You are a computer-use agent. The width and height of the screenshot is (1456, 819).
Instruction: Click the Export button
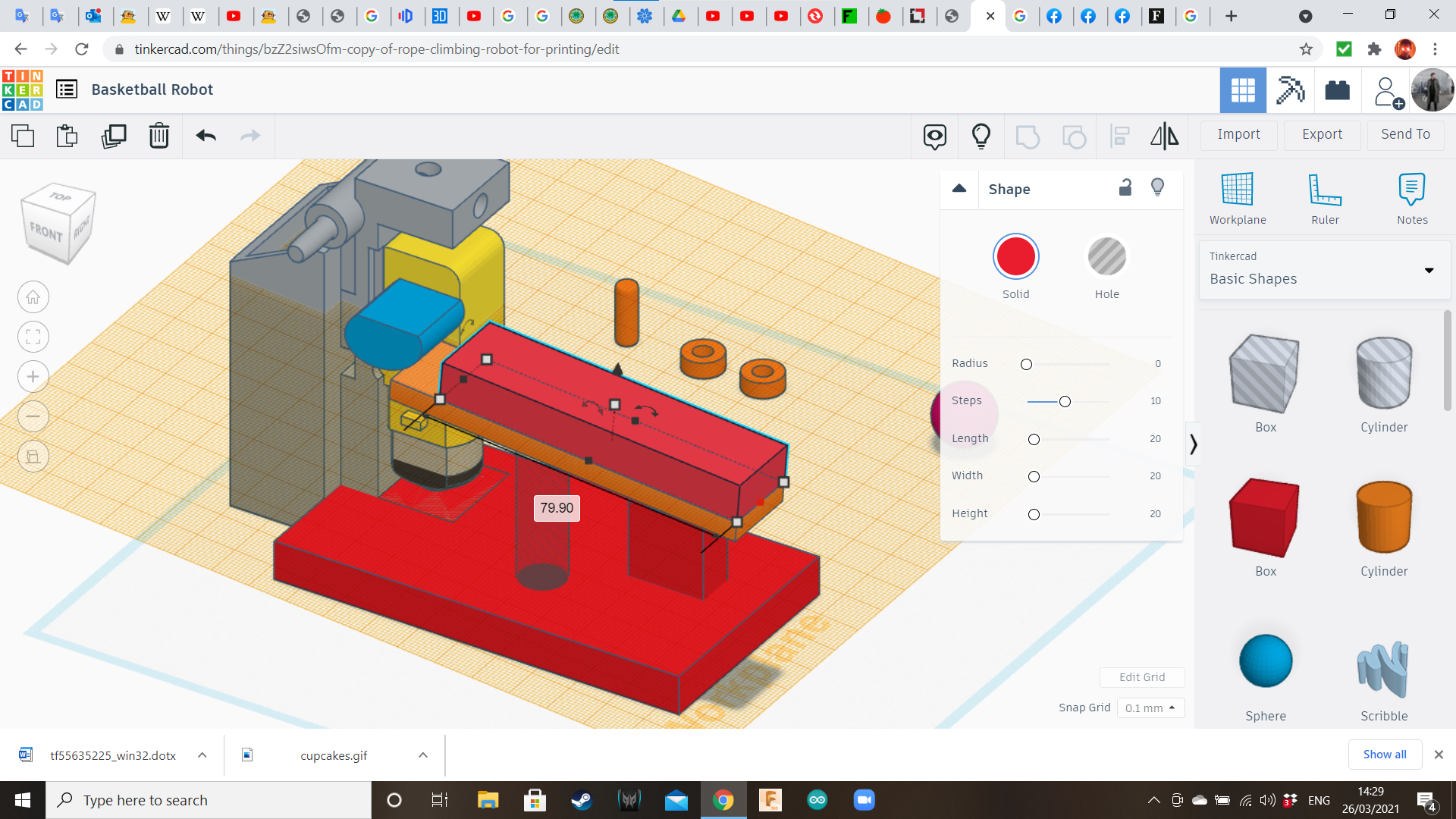[x=1322, y=134]
